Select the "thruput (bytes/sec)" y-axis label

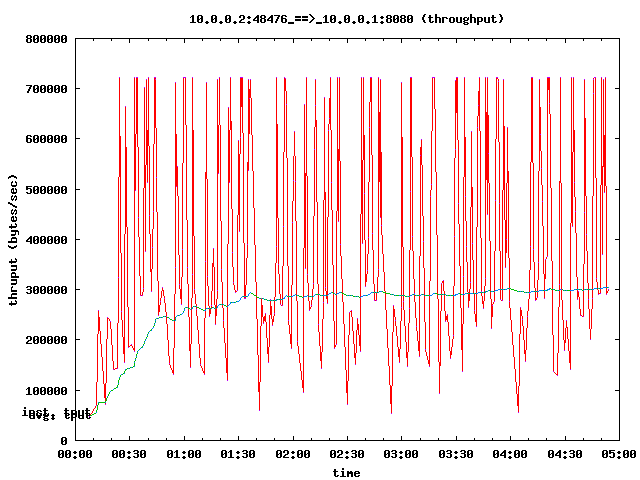[15, 240]
